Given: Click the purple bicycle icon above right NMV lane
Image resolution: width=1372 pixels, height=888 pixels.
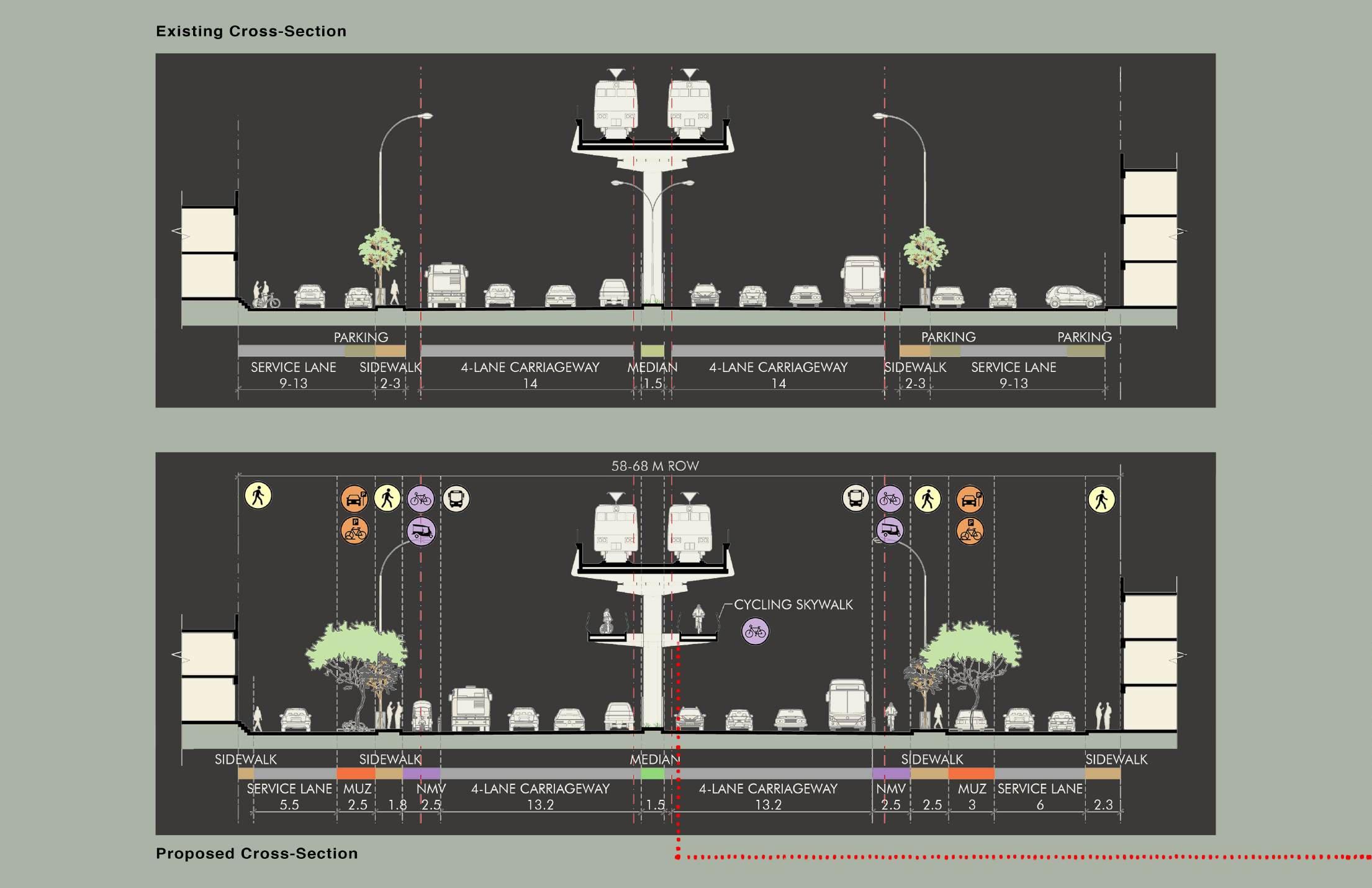Looking at the screenshot, I should (x=890, y=499).
